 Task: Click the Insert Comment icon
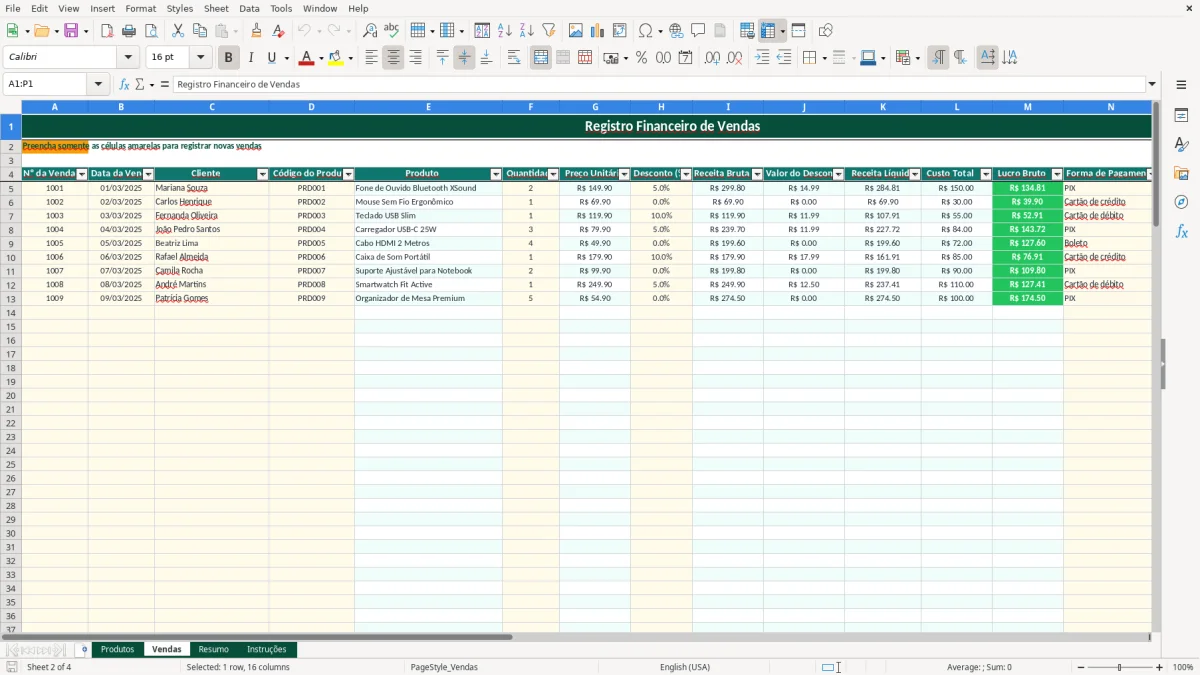698,31
